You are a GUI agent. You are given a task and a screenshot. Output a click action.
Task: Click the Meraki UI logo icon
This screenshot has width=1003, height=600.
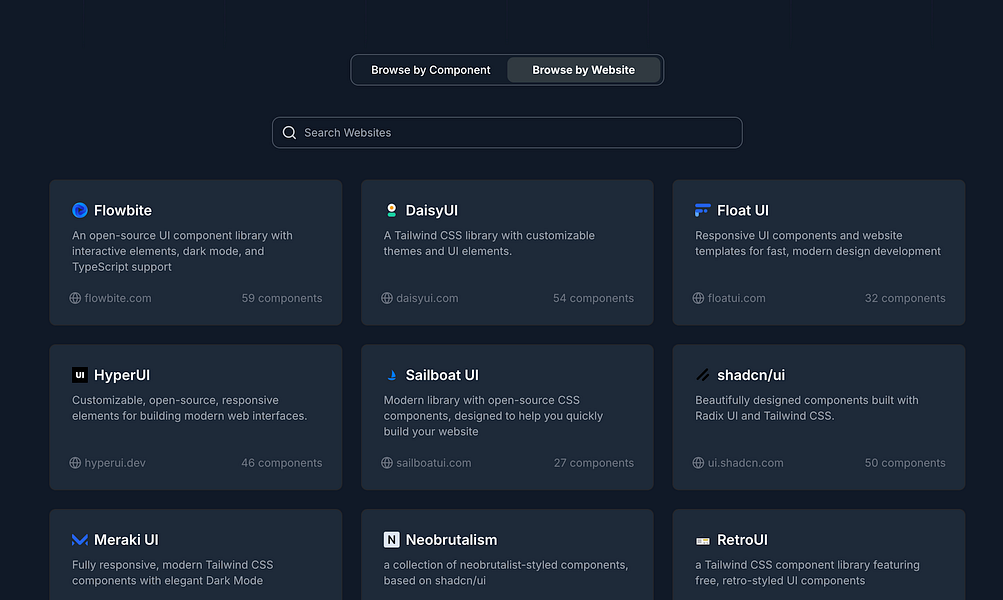tap(80, 540)
